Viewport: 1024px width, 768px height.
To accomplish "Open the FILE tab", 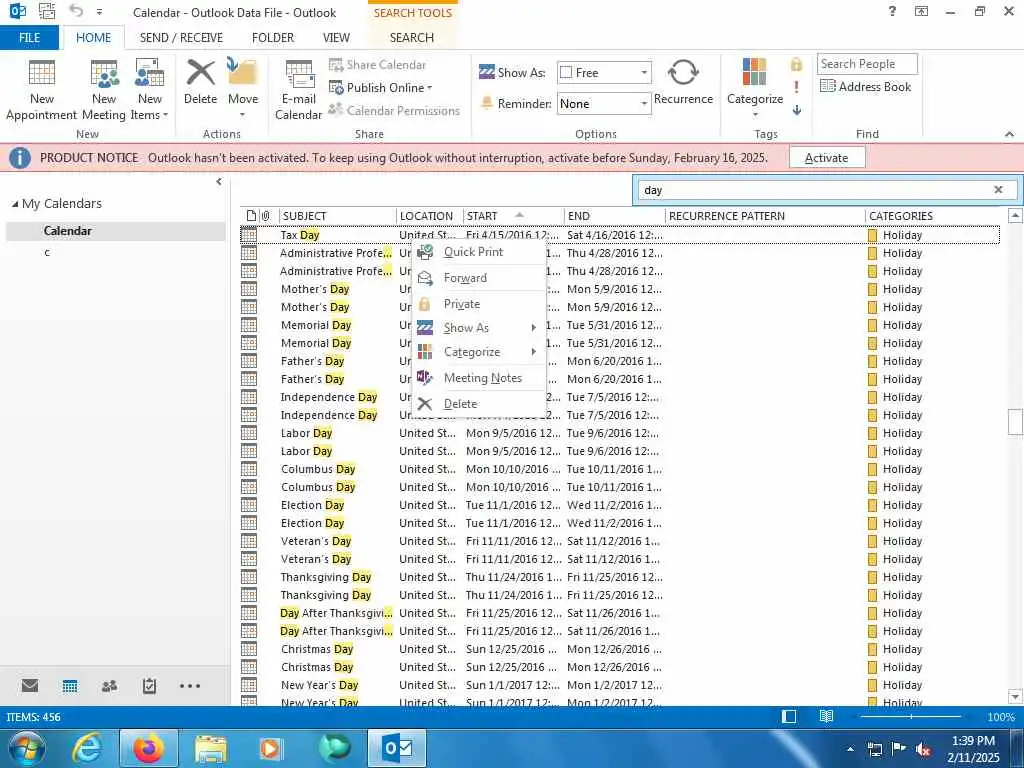I will coord(29,38).
